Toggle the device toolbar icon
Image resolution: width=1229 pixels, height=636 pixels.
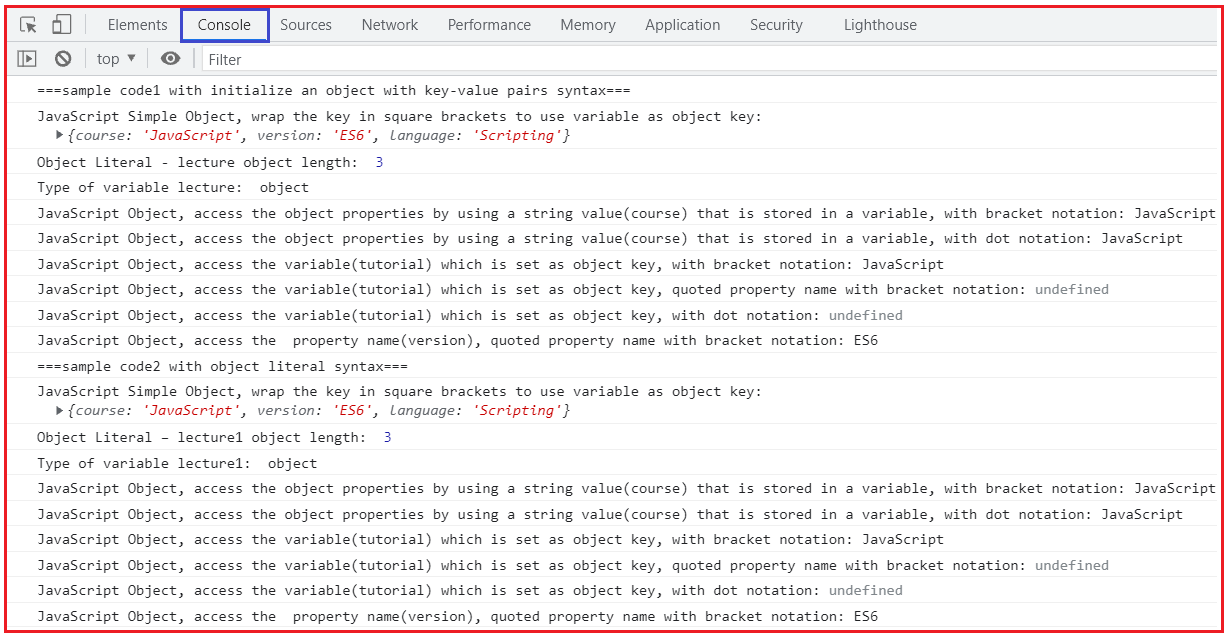(x=61, y=25)
